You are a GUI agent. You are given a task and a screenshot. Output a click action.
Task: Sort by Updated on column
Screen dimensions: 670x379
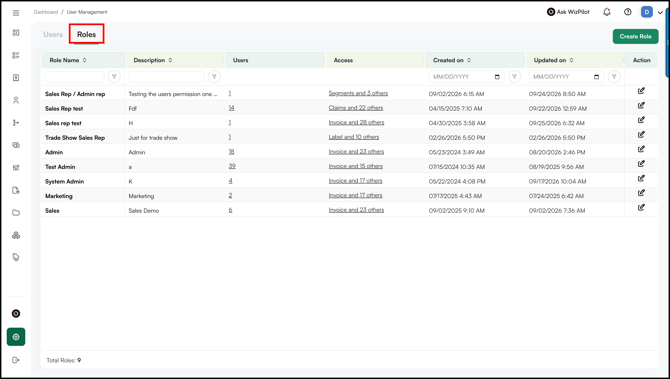click(x=571, y=60)
